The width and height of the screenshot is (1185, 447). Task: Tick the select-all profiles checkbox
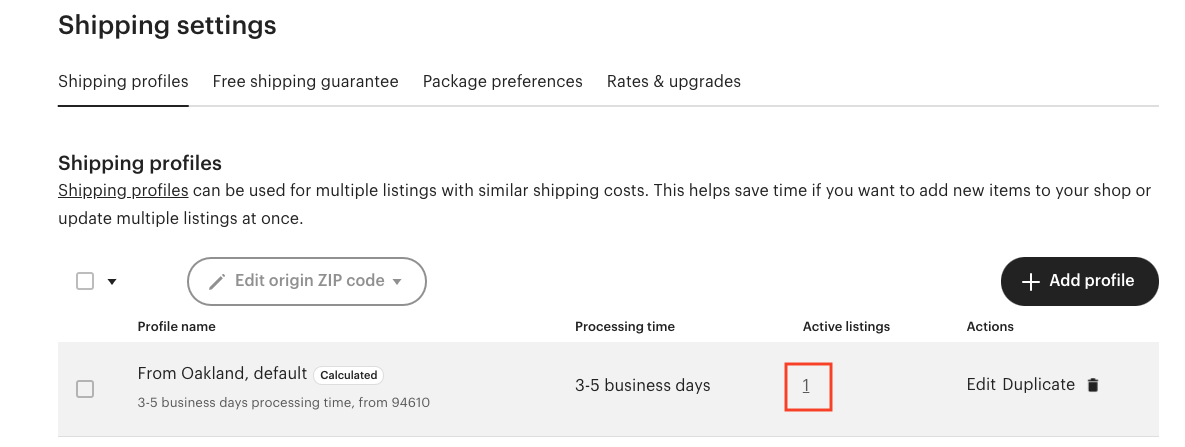(x=85, y=282)
